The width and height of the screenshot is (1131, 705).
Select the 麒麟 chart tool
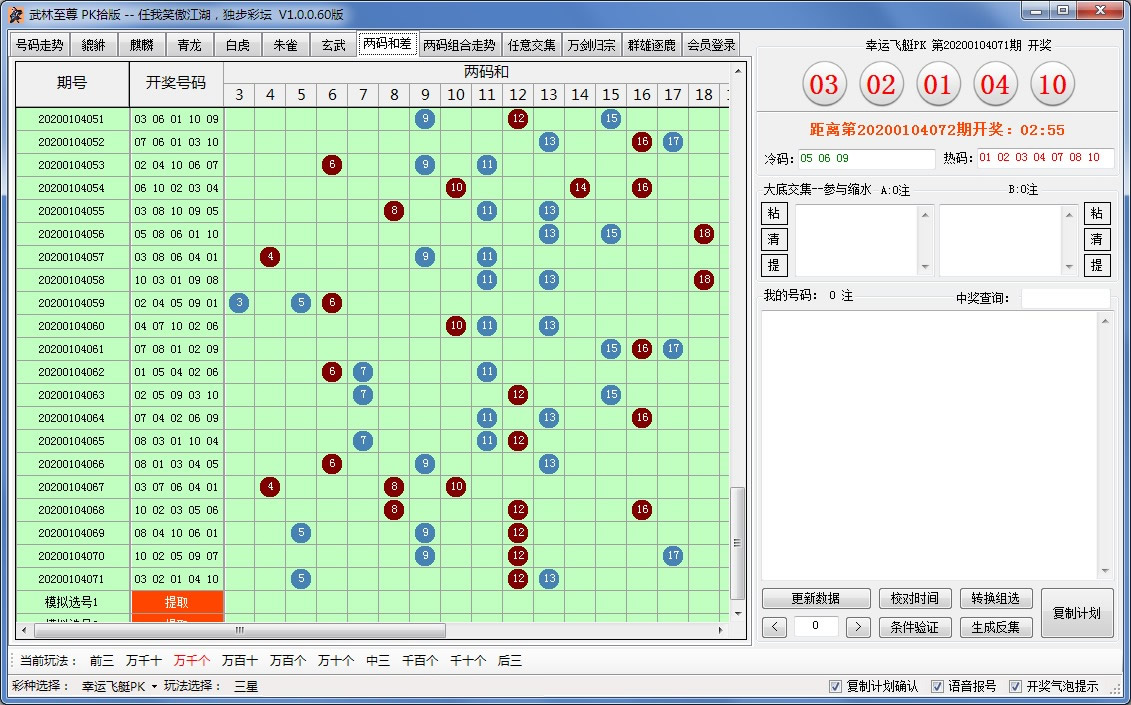coord(140,44)
